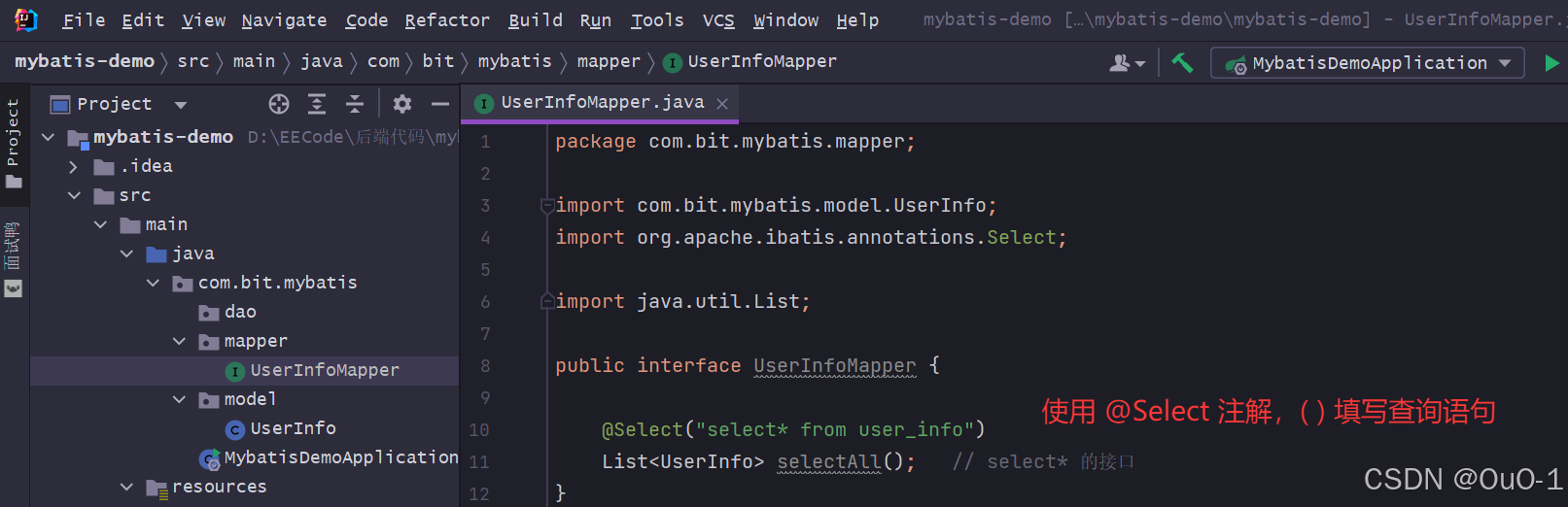Select UserInfo class in project tree

click(x=281, y=428)
